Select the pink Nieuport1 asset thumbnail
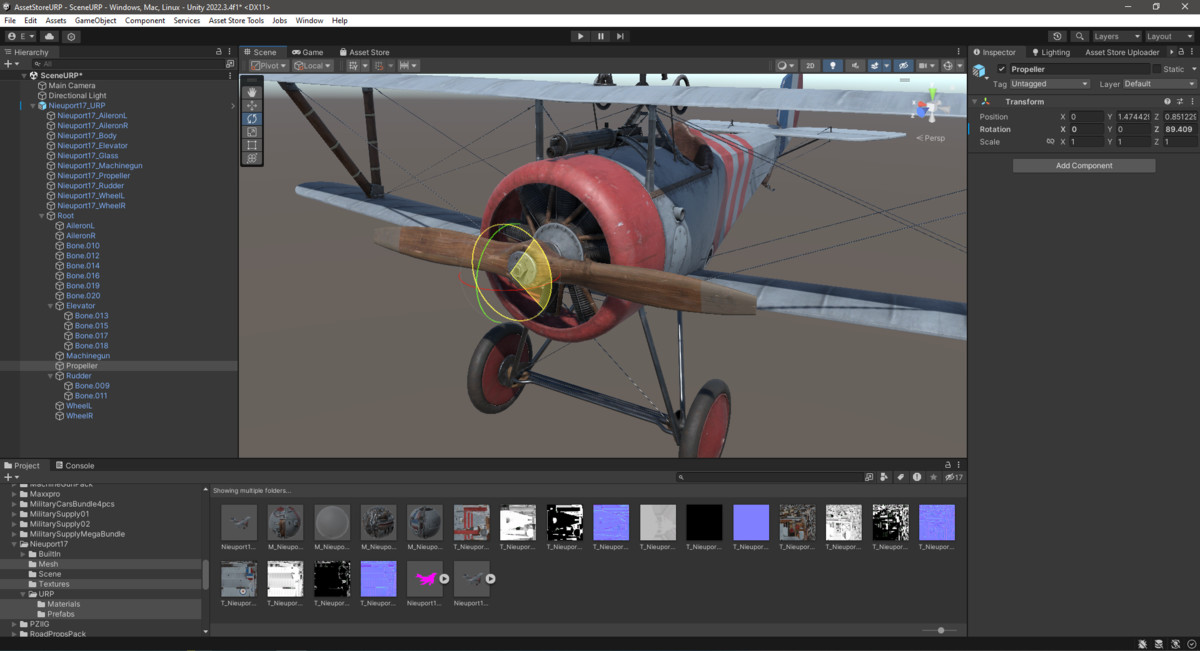This screenshot has height=651, width=1200. pos(424,578)
